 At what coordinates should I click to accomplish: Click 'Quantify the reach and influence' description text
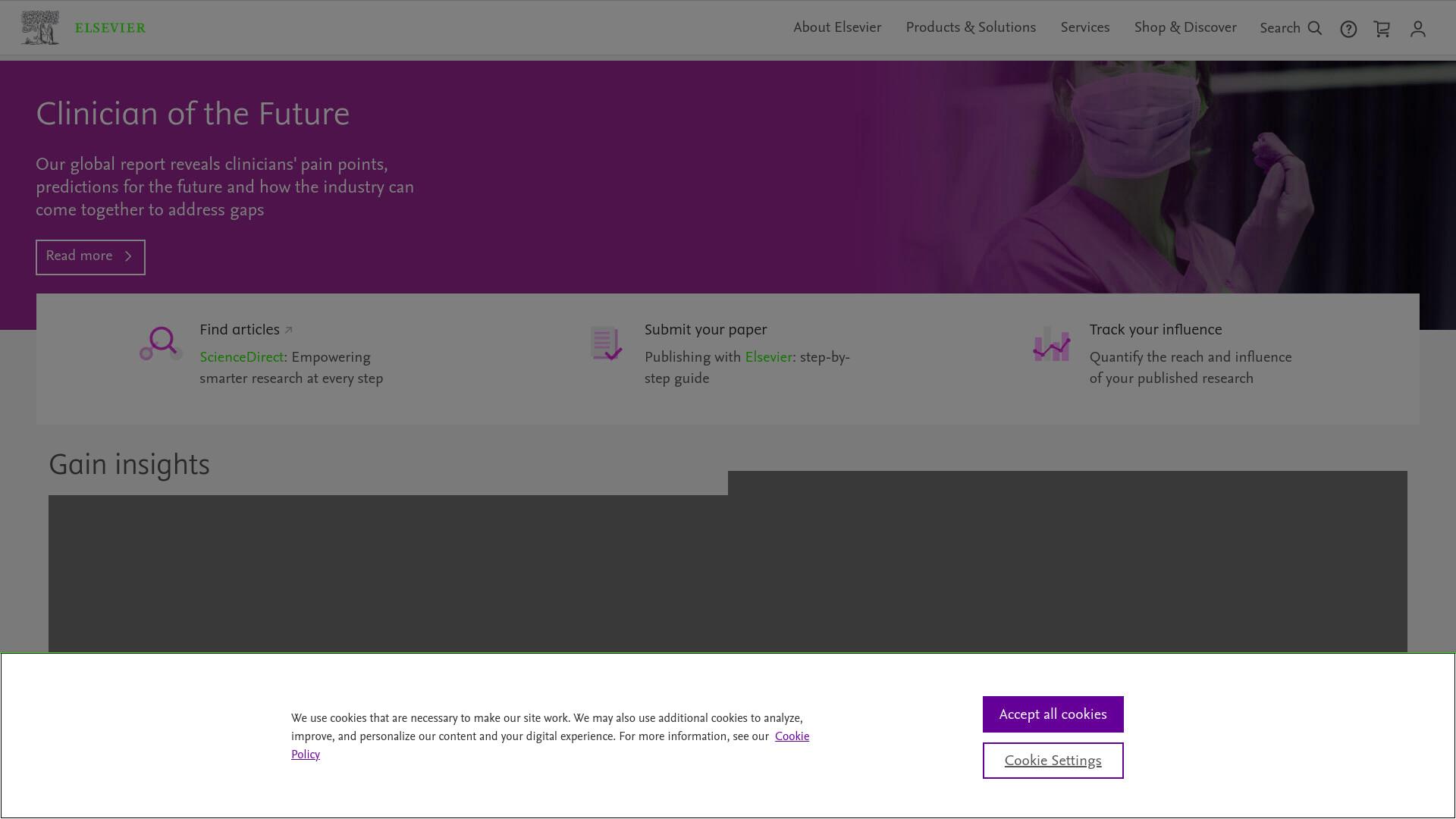(x=1190, y=368)
